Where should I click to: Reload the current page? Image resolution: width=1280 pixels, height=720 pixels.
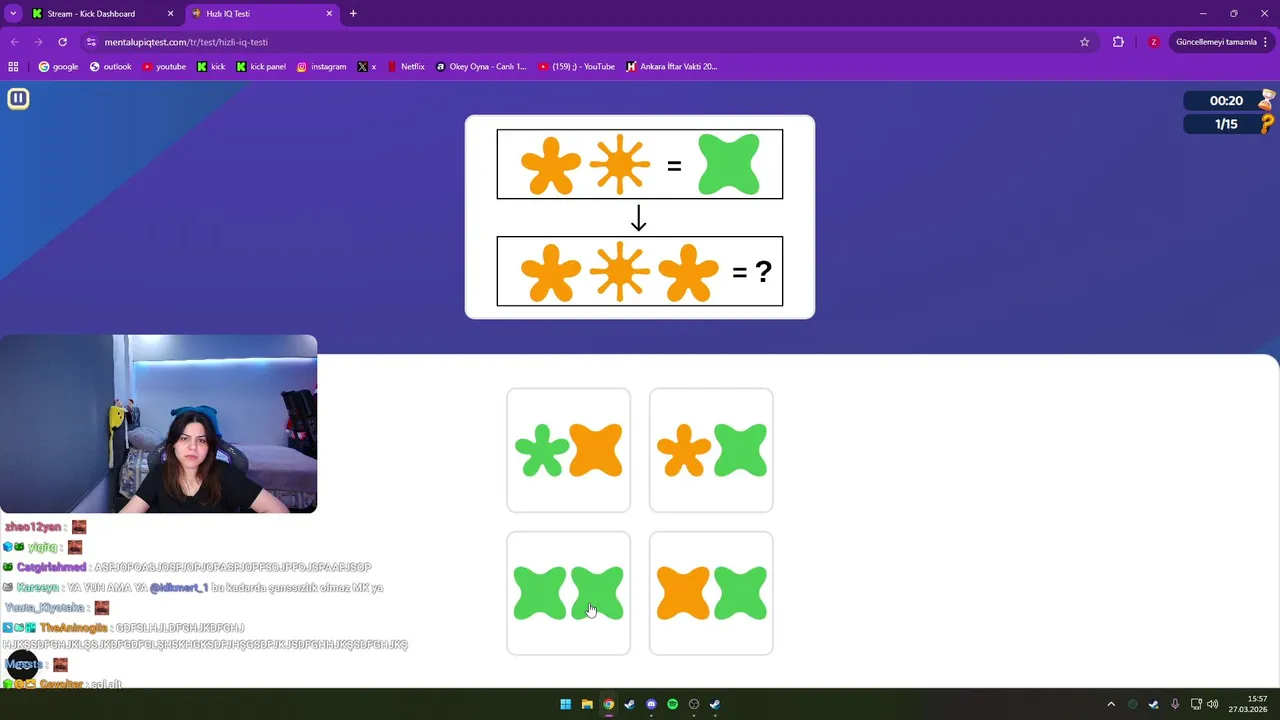(63, 42)
